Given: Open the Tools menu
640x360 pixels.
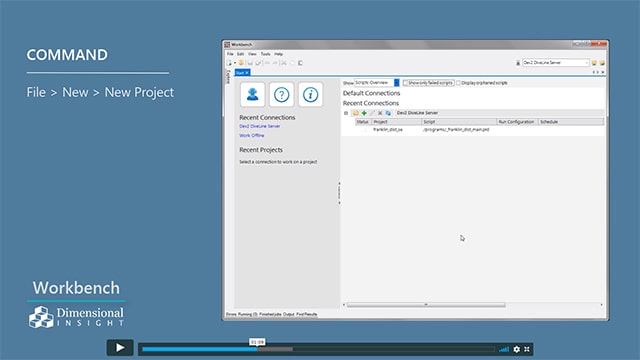Looking at the screenshot, I should click(x=265, y=54).
